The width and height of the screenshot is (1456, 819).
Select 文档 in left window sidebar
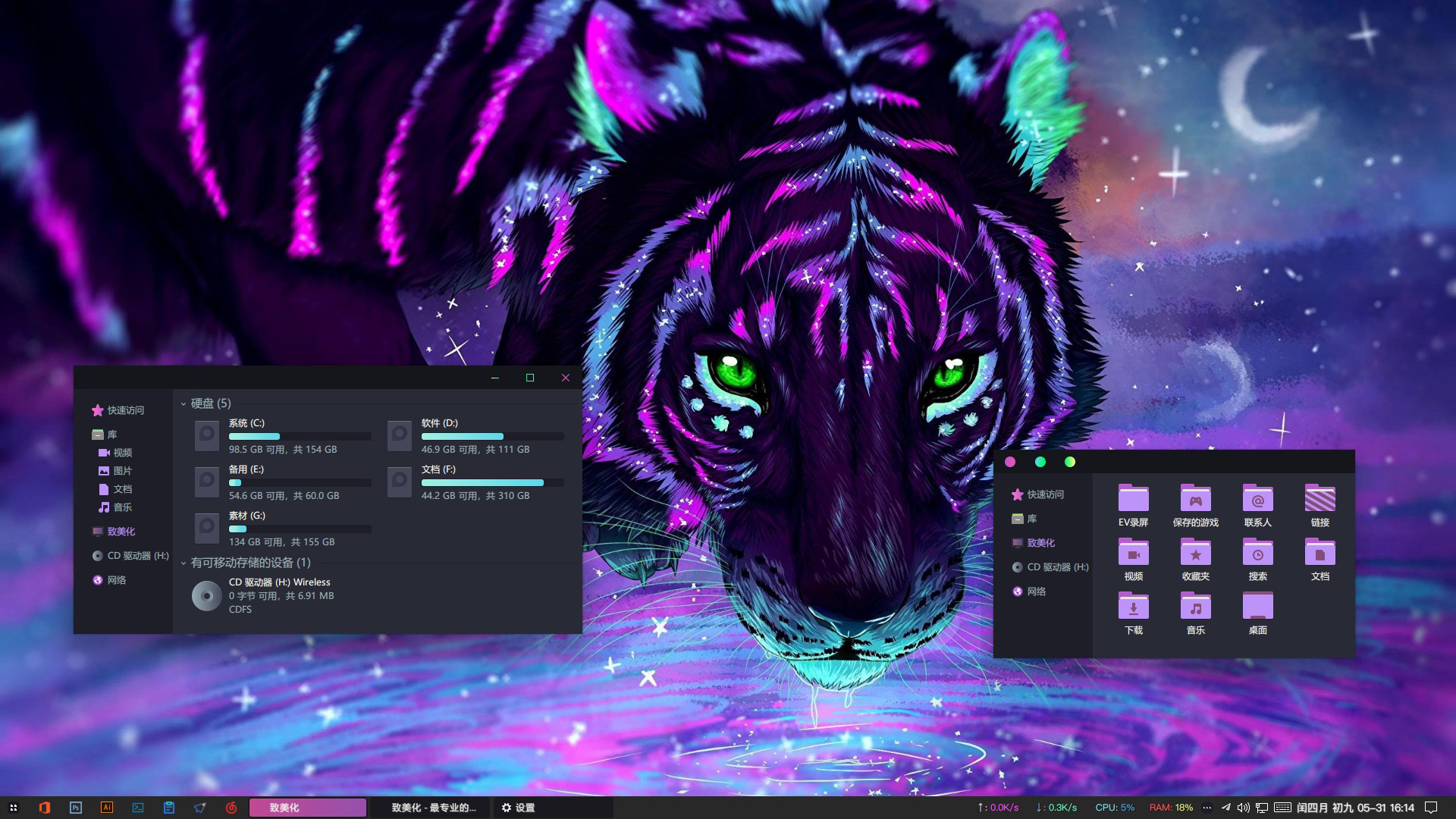click(x=115, y=489)
